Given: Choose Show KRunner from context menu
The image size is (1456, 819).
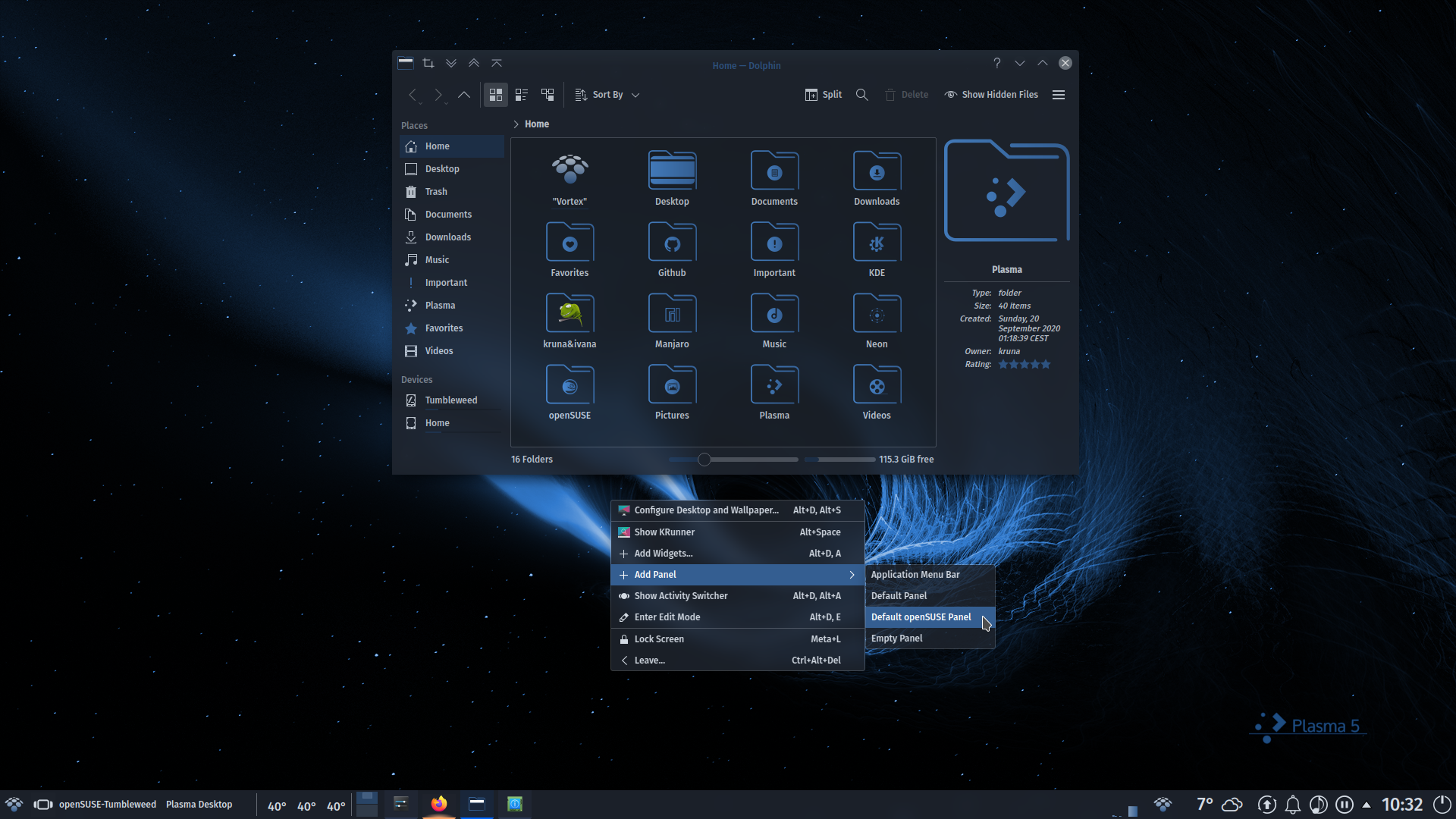Looking at the screenshot, I should (737, 532).
